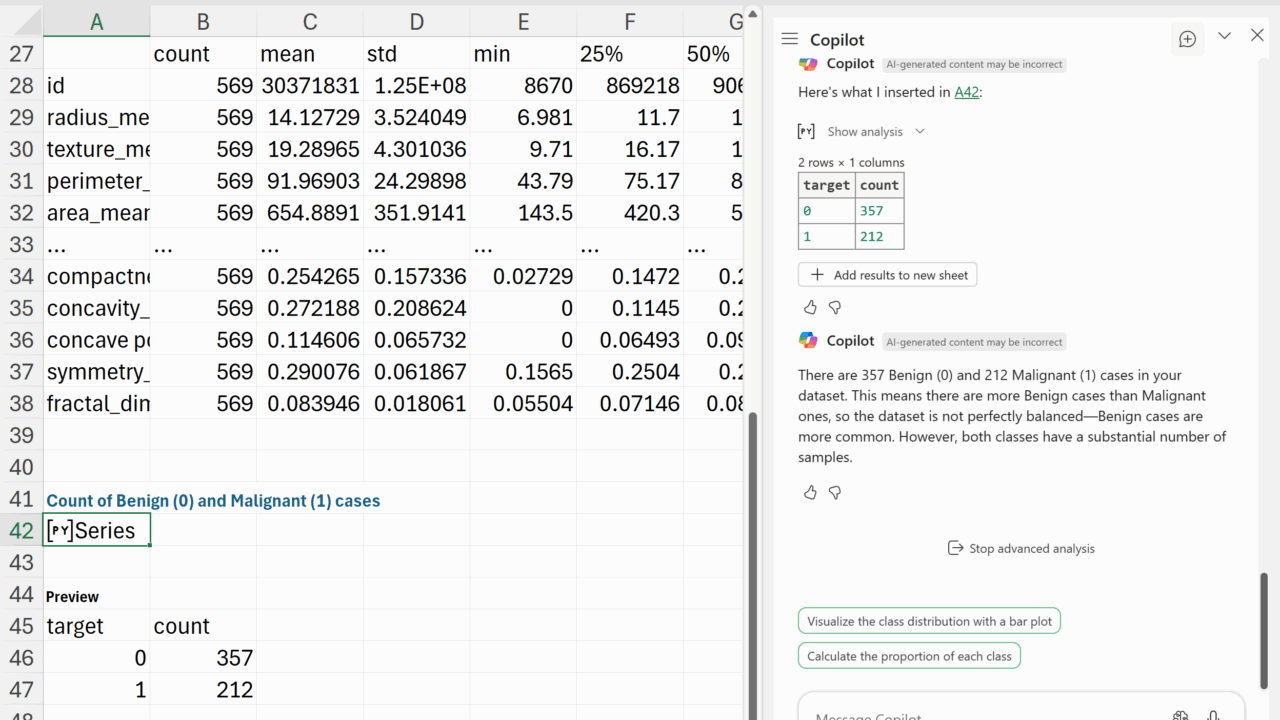
Task: Click Stop advanced analysis
Action: click(x=1020, y=548)
